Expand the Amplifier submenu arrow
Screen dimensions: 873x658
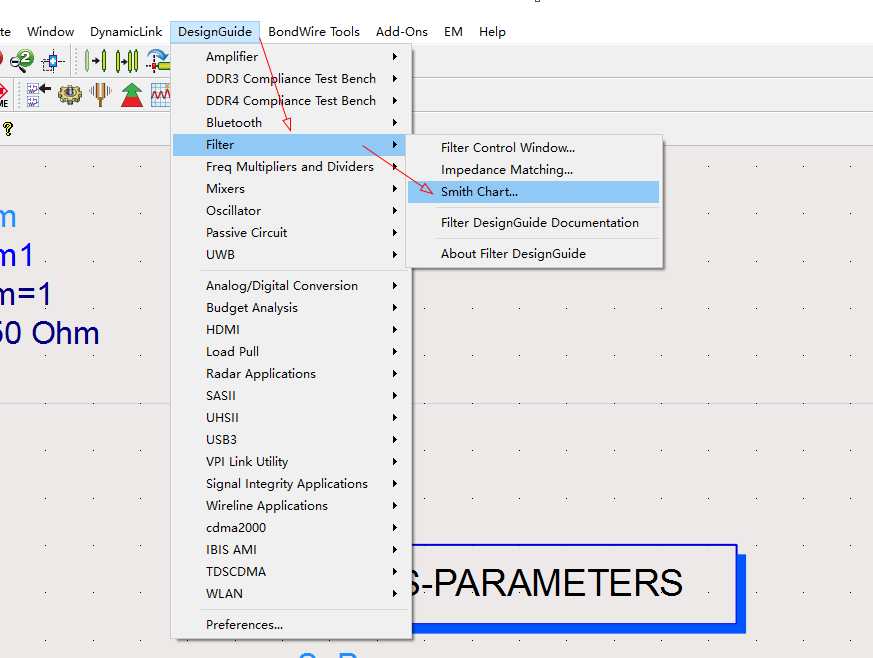[x=394, y=57]
